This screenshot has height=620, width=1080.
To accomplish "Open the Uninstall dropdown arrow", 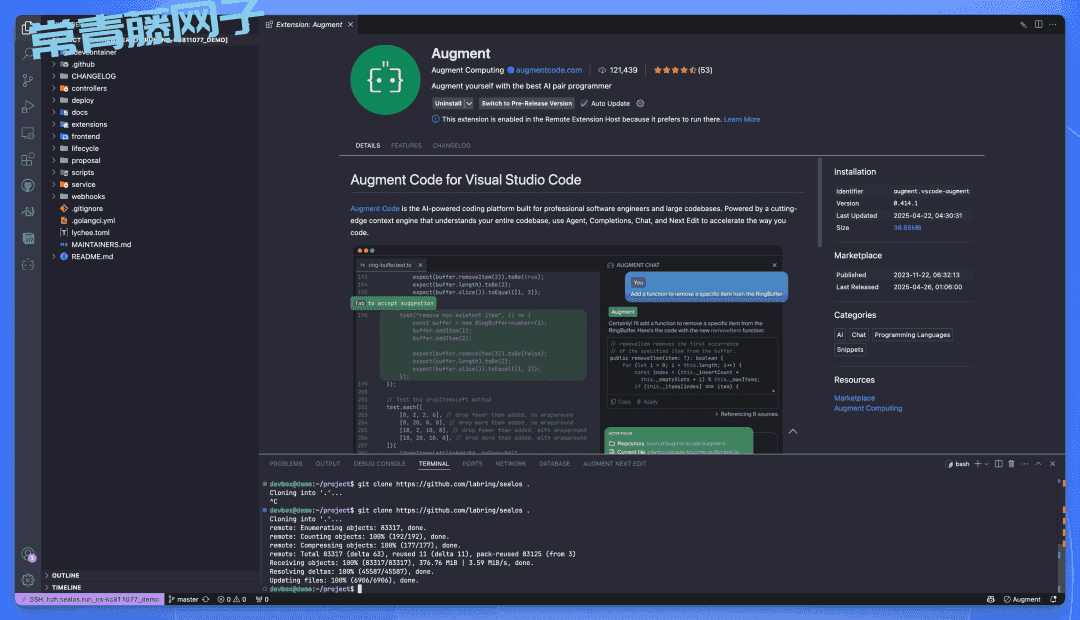I will 469,103.
